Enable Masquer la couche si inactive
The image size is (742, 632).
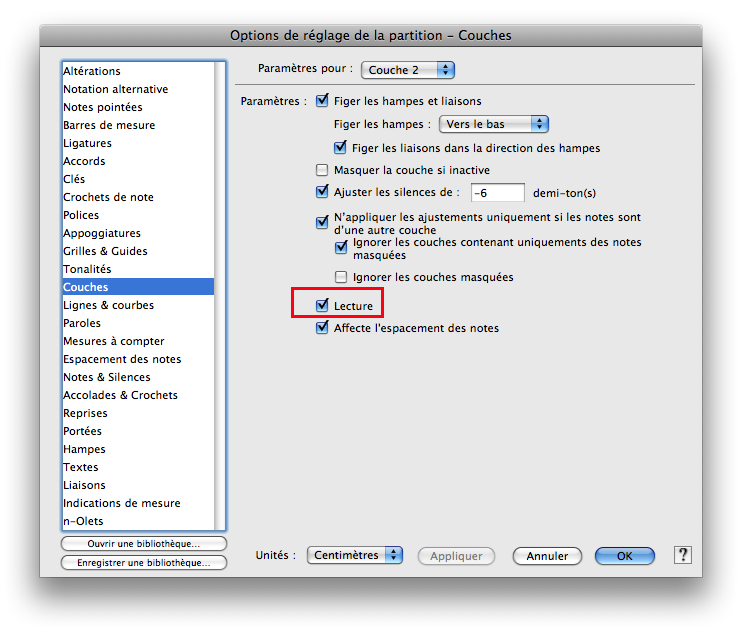322,171
